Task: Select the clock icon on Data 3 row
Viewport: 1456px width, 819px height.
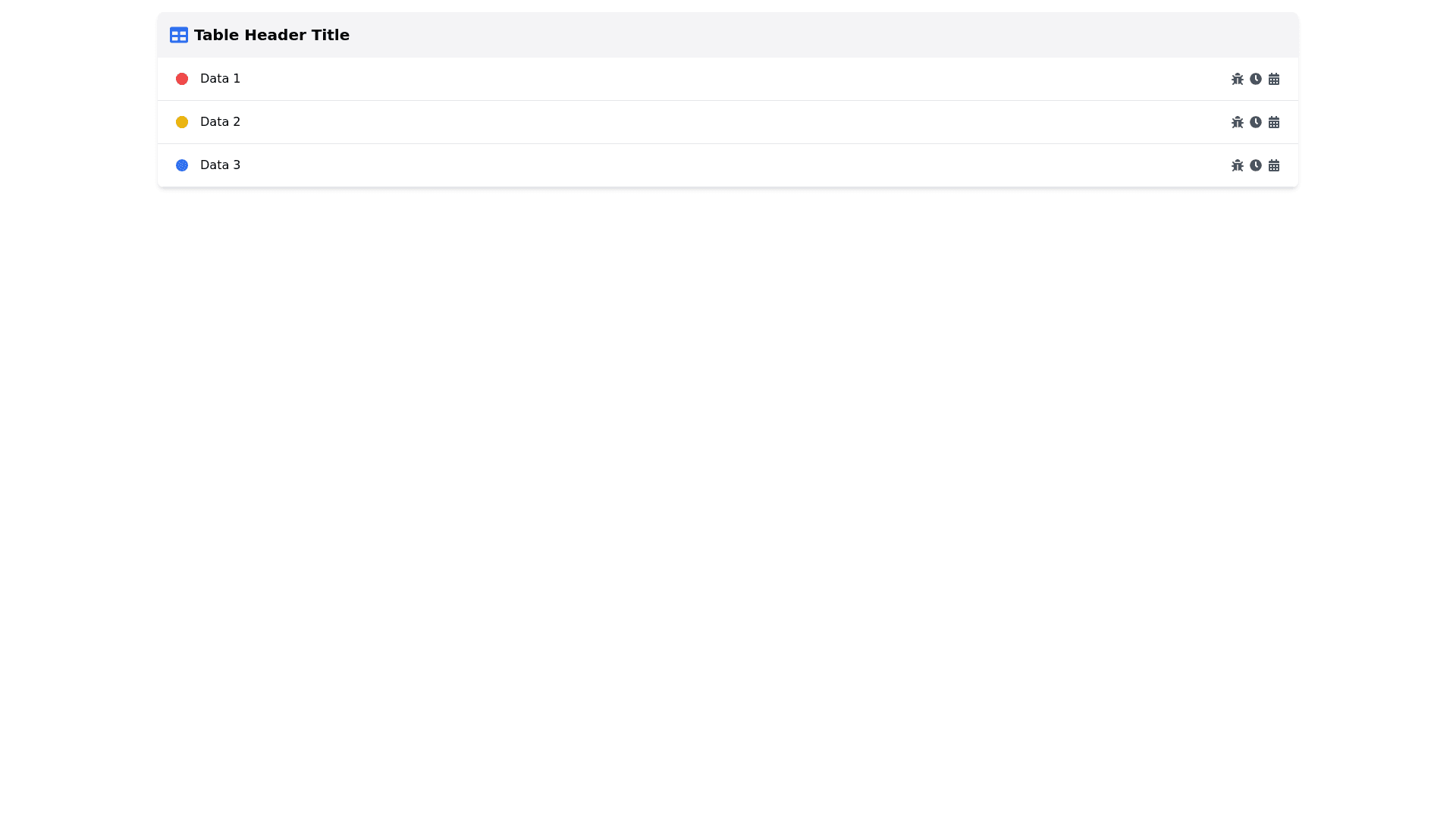Action: (x=1256, y=165)
